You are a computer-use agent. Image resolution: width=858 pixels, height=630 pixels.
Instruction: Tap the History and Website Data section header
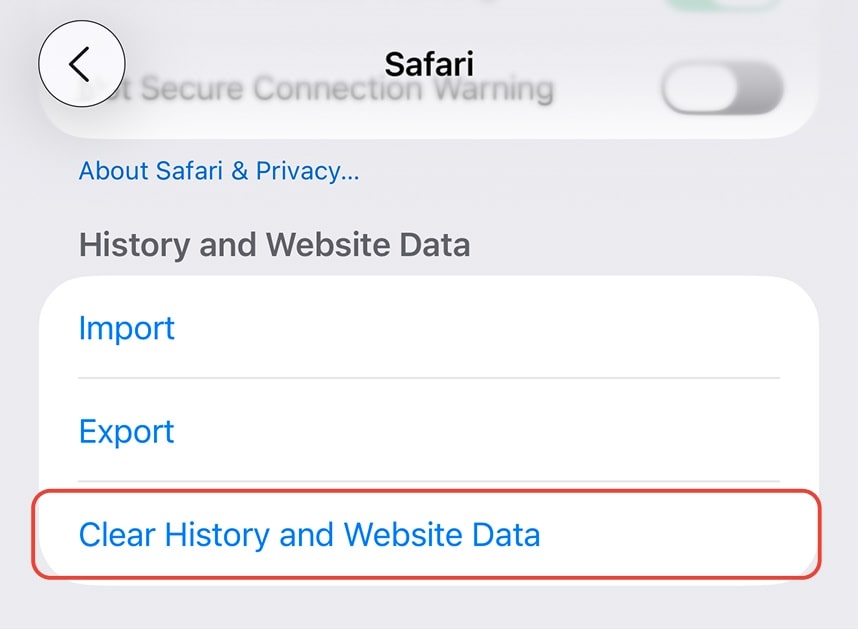[x=273, y=245]
